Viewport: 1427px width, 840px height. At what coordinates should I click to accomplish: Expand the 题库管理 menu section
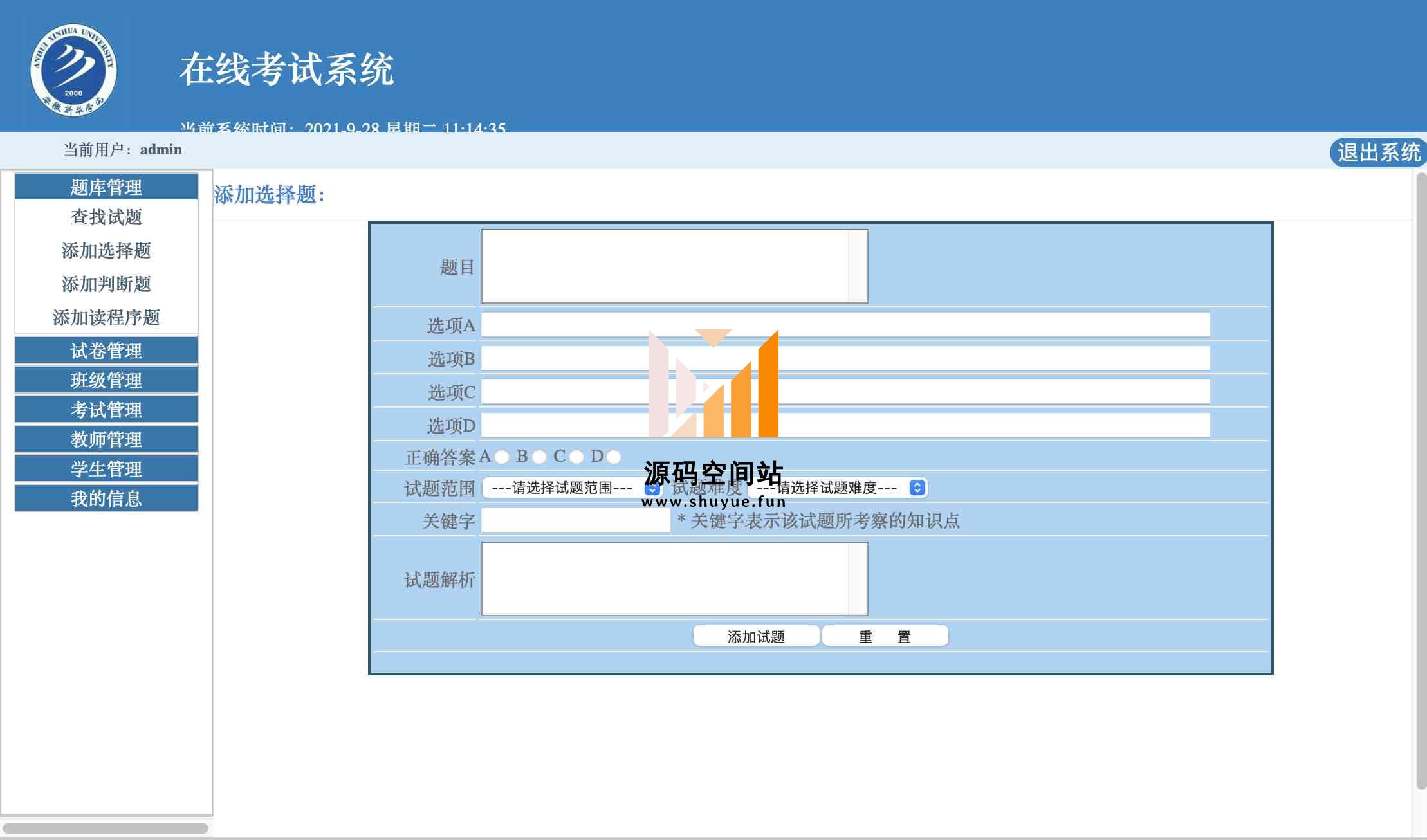tap(106, 187)
